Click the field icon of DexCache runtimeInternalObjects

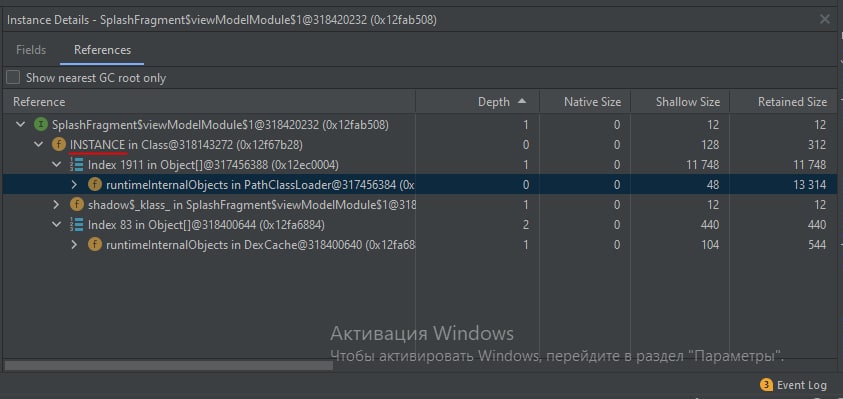[95, 245]
